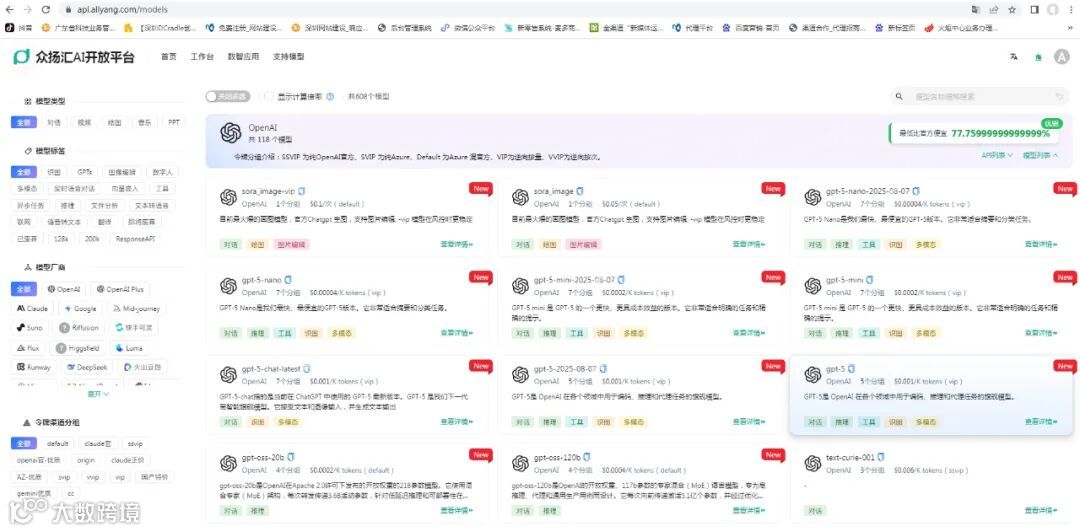Click the help icon next to 显示计算倍率
This screenshot has height=532, width=1080.
(x=329, y=96)
